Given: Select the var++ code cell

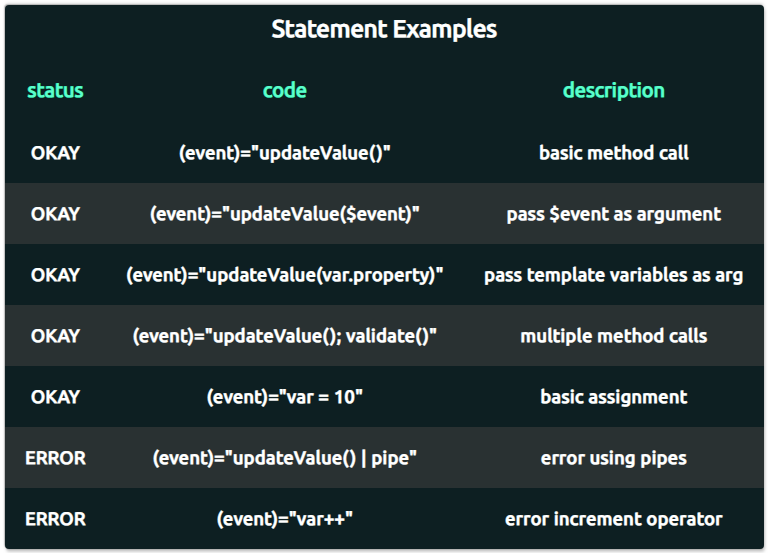Looking at the screenshot, I should pyautogui.click(x=285, y=519).
